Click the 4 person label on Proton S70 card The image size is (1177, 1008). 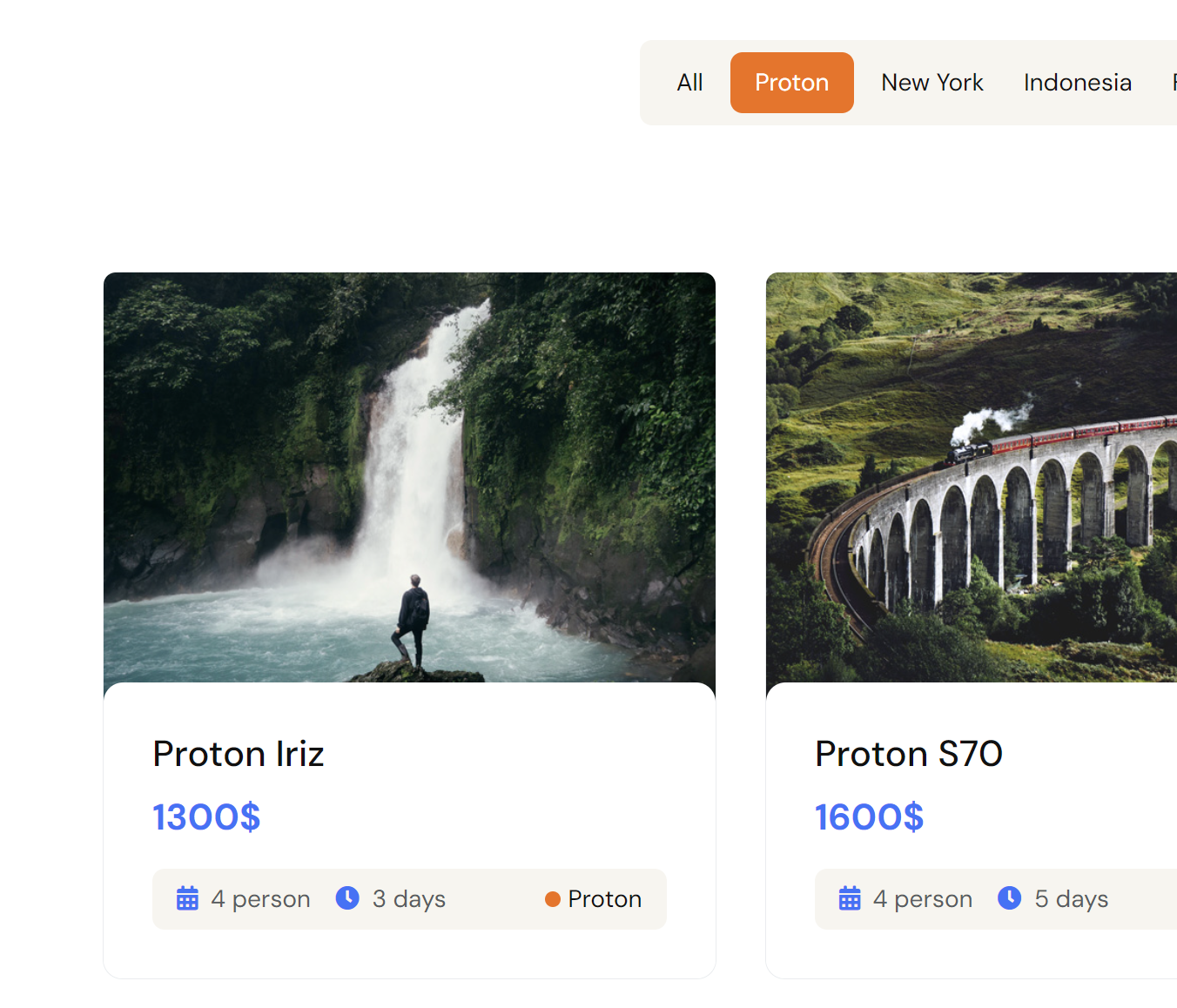click(923, 899)
